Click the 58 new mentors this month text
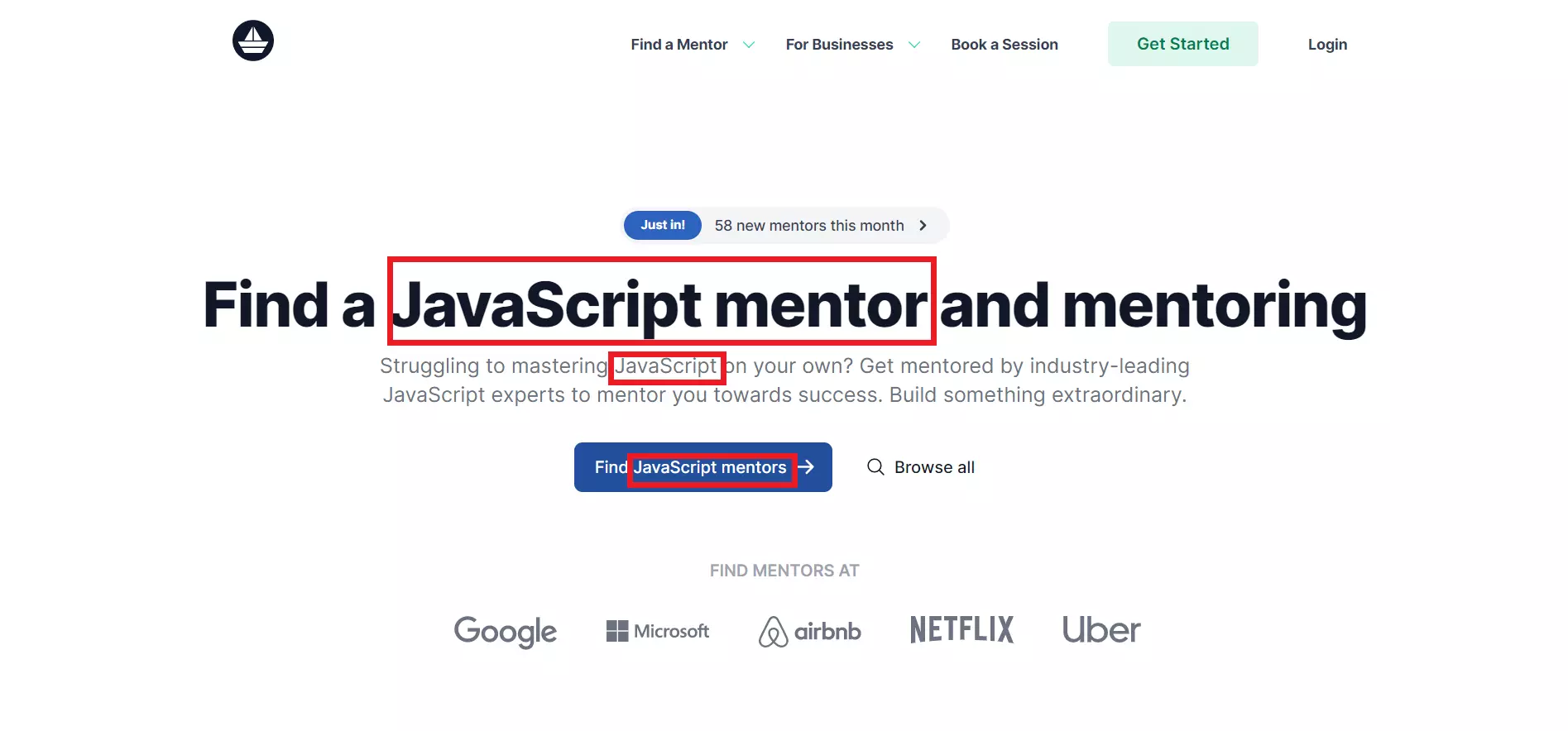The image size is (1568, 731). coord(809,225)
